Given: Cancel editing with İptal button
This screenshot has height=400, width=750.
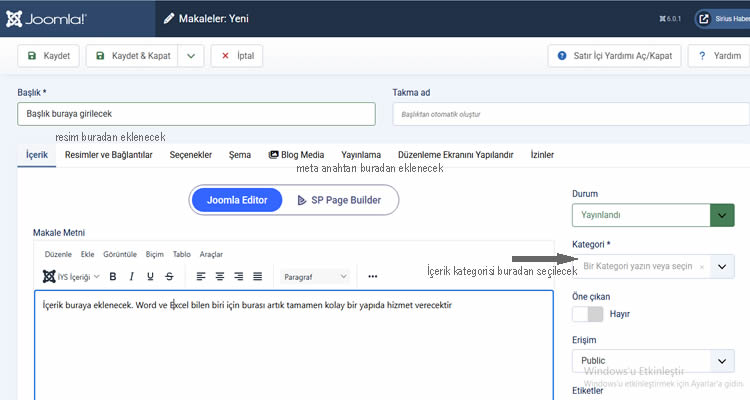Looking at the screenshot, I should tap(237, 56).
